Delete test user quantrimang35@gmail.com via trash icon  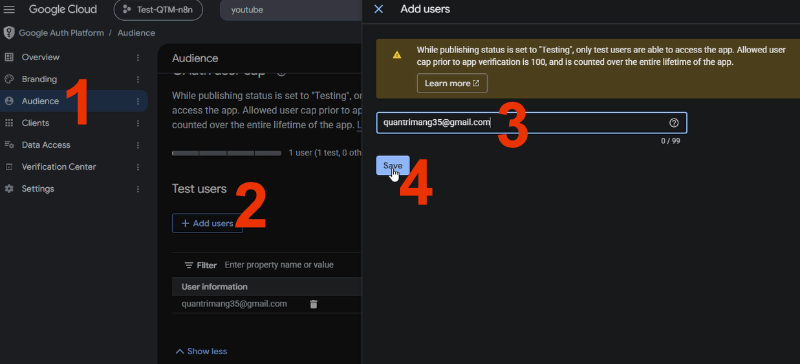pos(313,304)
